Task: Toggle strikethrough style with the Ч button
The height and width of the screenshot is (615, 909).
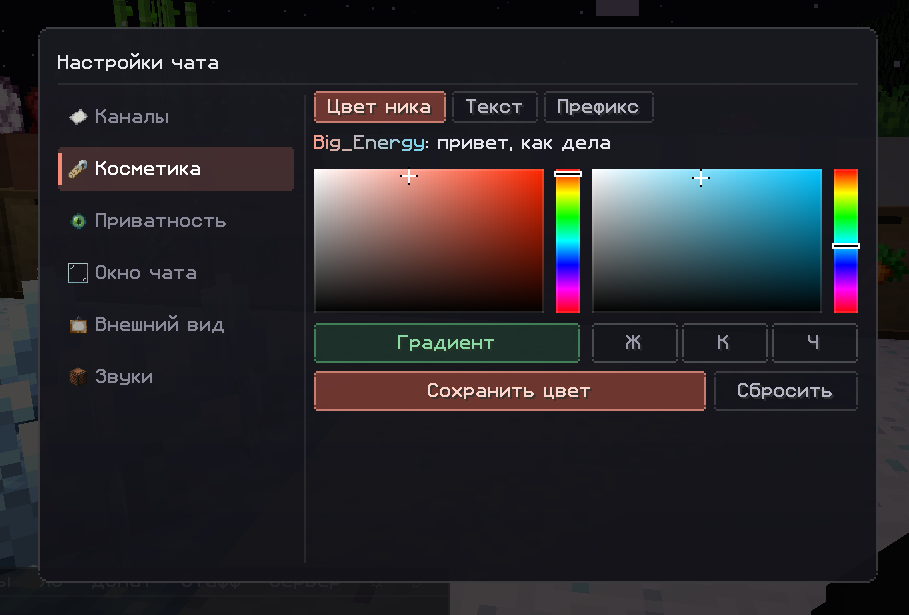Action: [815, 343]
